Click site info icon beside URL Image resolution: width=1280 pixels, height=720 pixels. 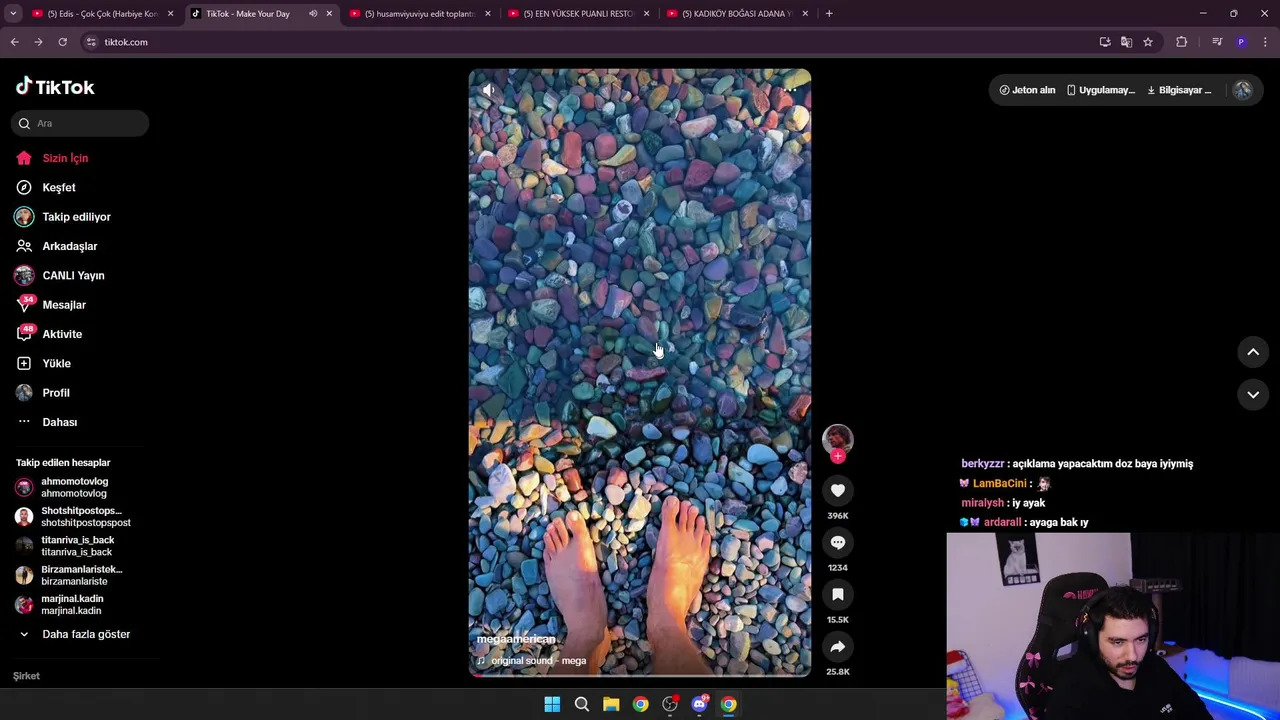[91, 42]
